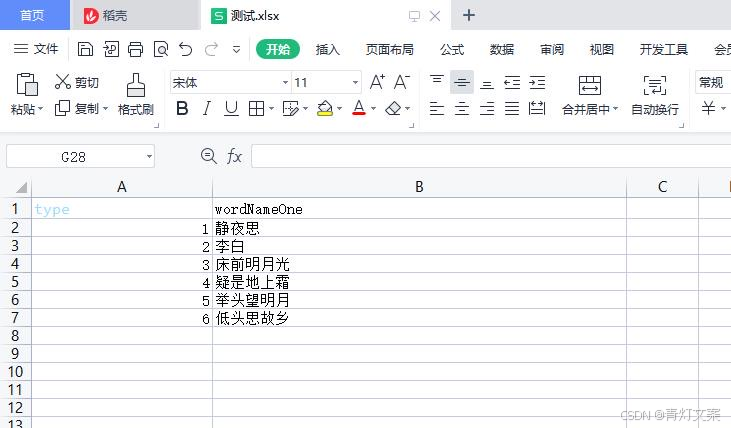Switch to the Data (数据) tab
Screen dimensions: 731x428
coord(502,49)
